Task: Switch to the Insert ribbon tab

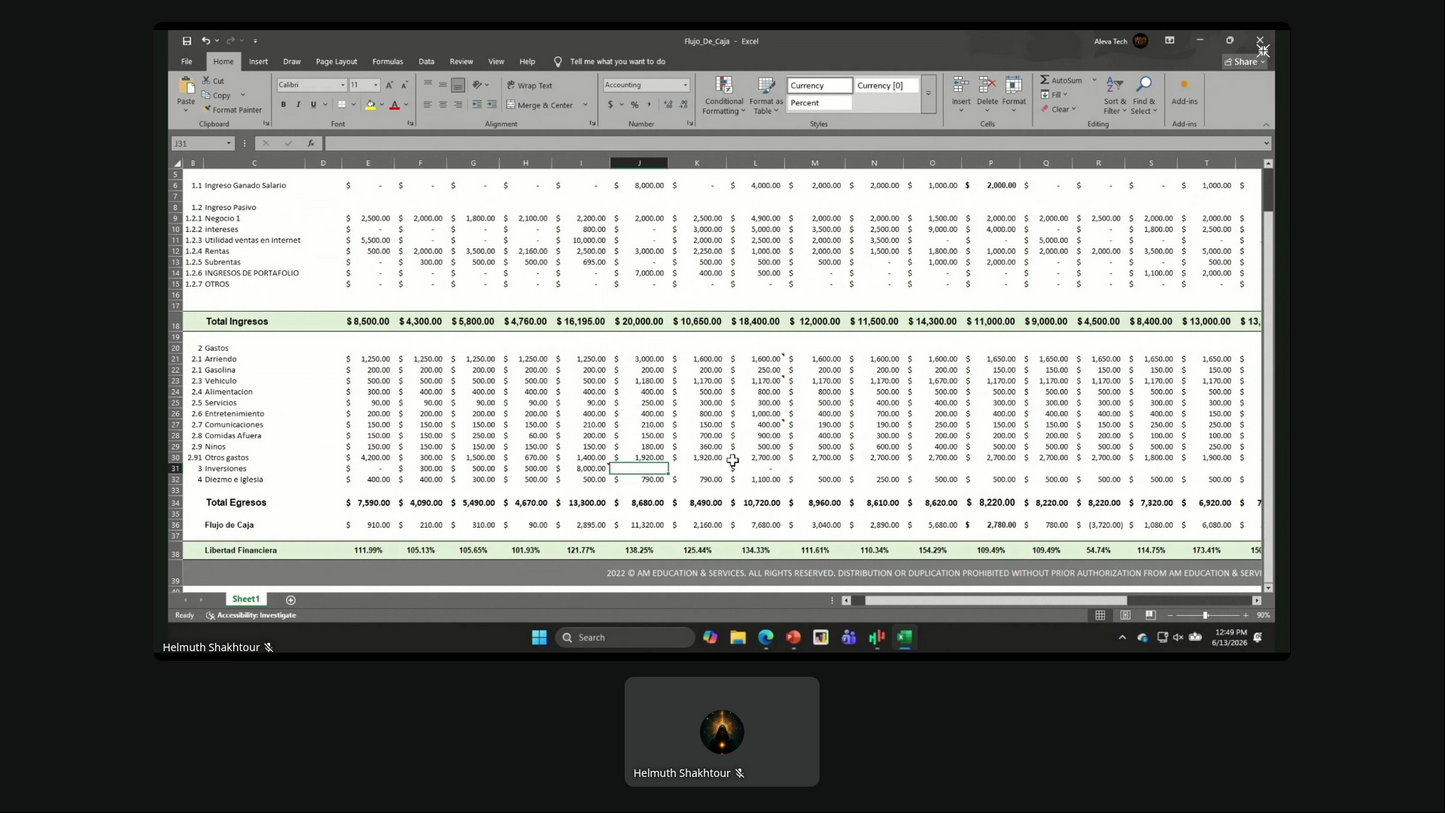Action: tap(258, 62)
